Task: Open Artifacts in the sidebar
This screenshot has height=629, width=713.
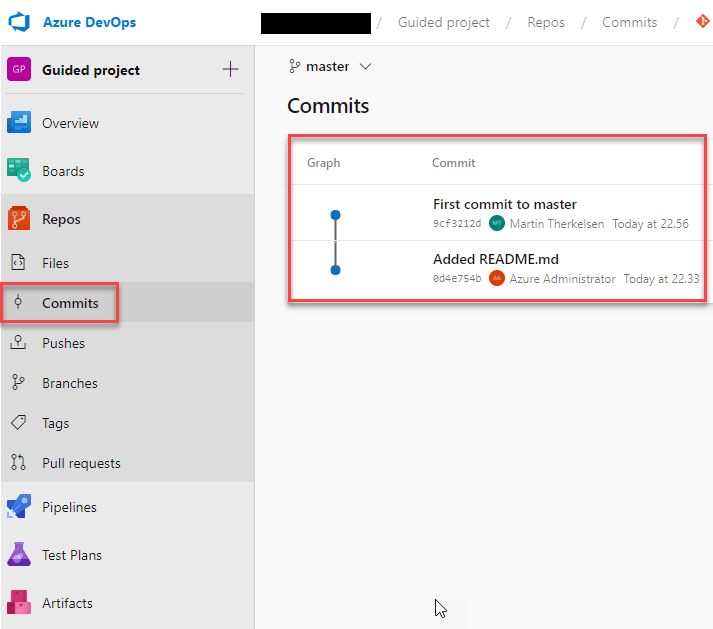Action: point(67,603)
